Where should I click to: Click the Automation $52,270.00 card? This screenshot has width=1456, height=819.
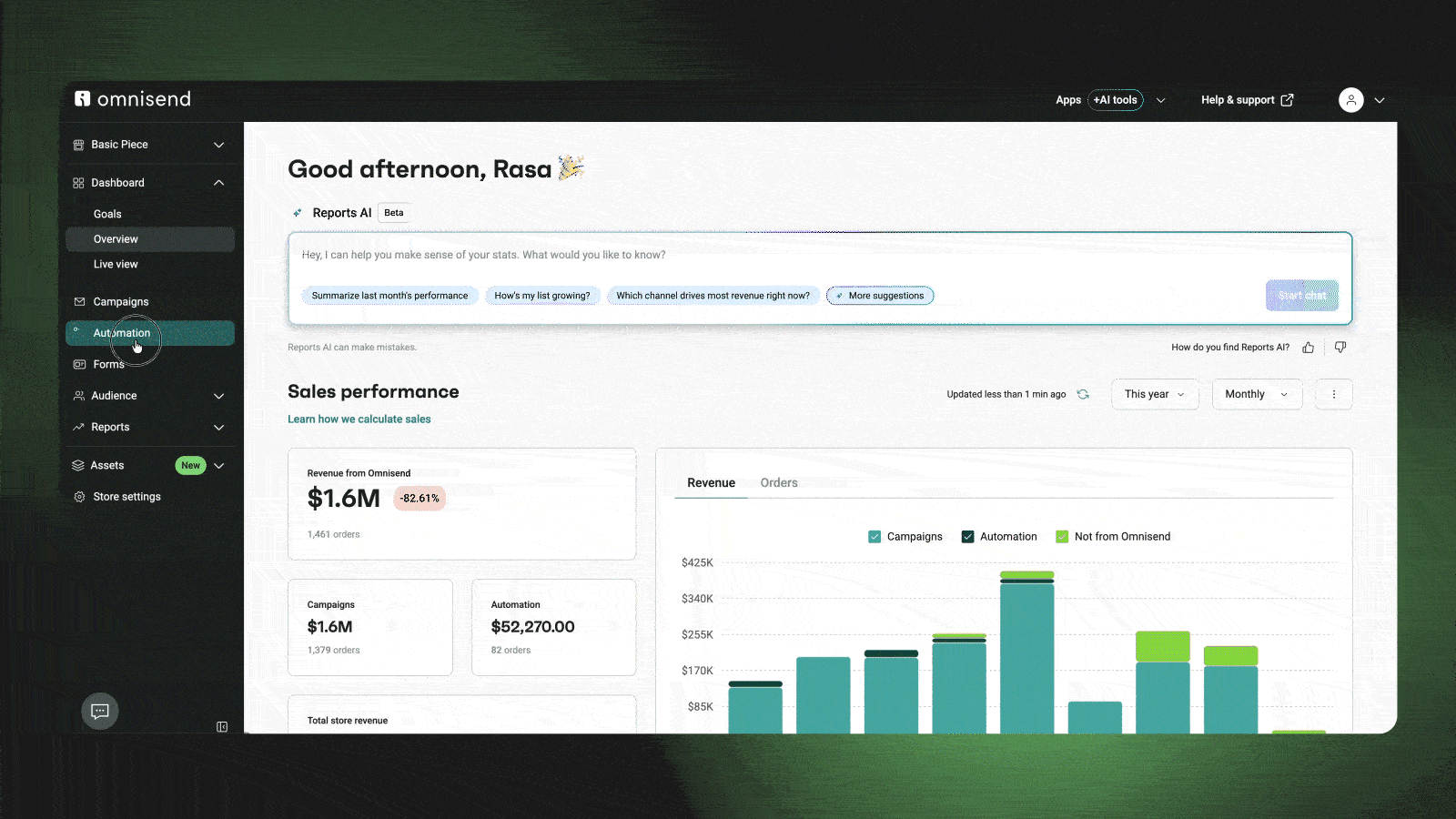[554, 628]
